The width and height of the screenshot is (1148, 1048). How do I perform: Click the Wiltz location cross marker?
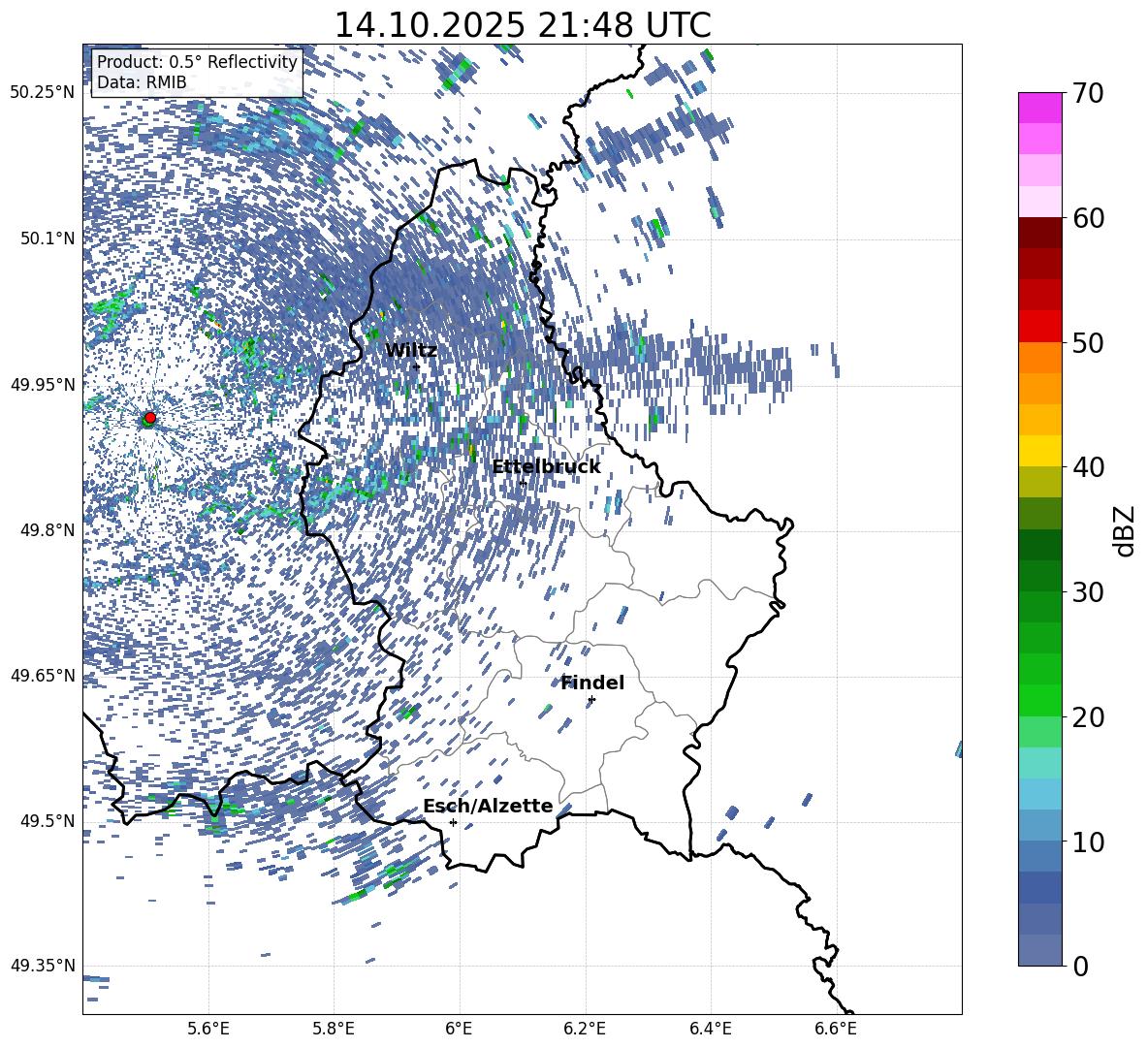[x=417, y=367]
